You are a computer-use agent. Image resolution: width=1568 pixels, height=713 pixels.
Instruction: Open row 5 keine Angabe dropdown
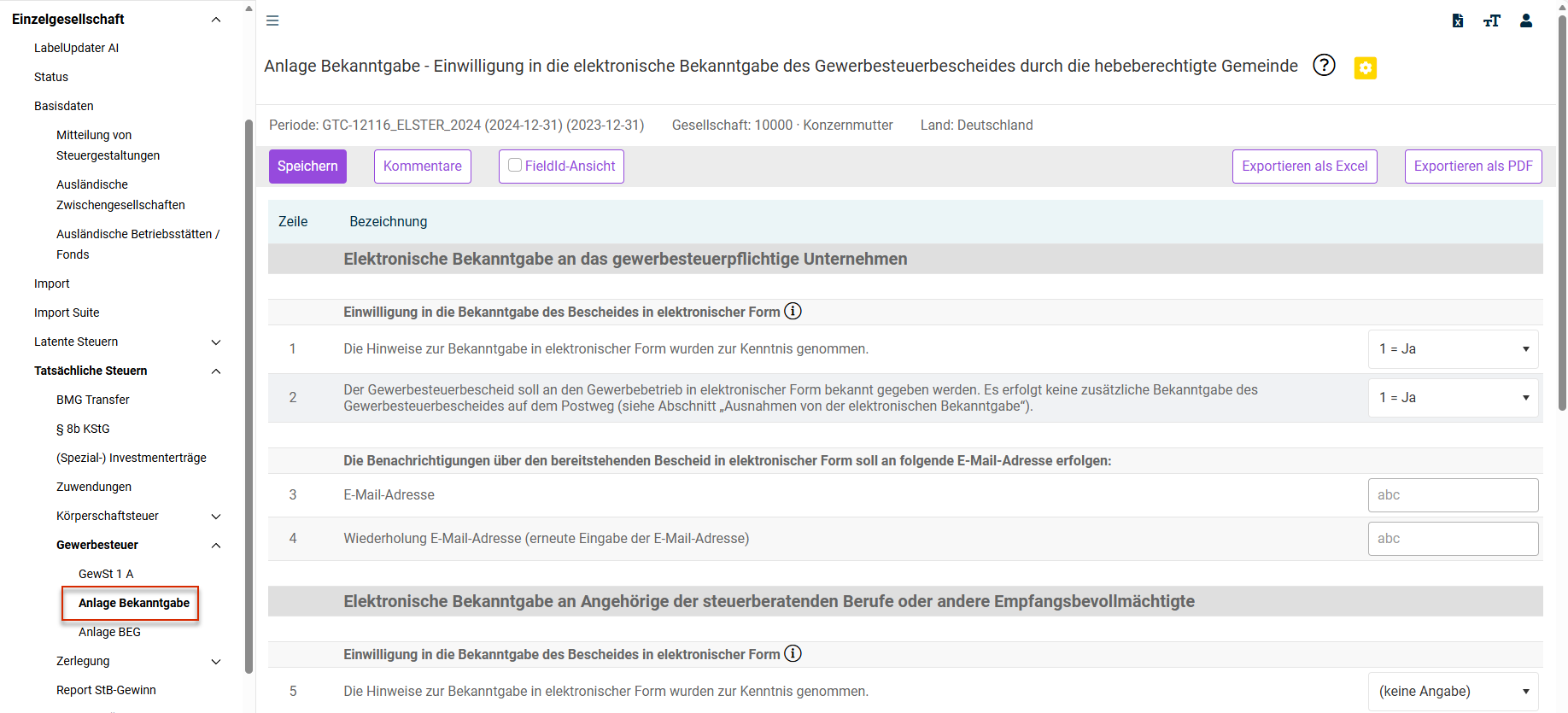pyautogui.click(x=1454, y=692)
